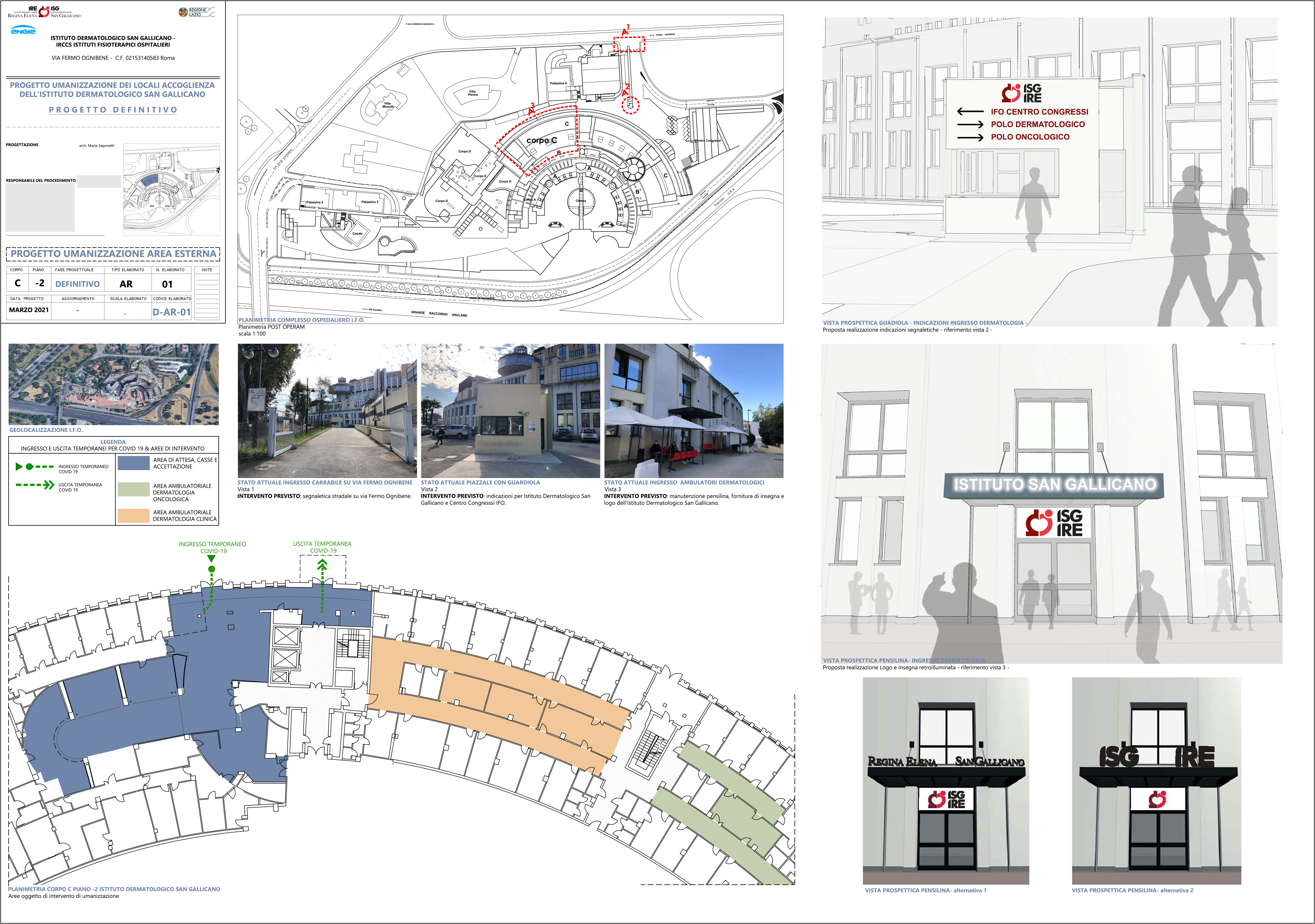Click the green circle marker of Ingresso Temporaneo on floor plan
The image size is (1315, 924).
tap(211, 569)
